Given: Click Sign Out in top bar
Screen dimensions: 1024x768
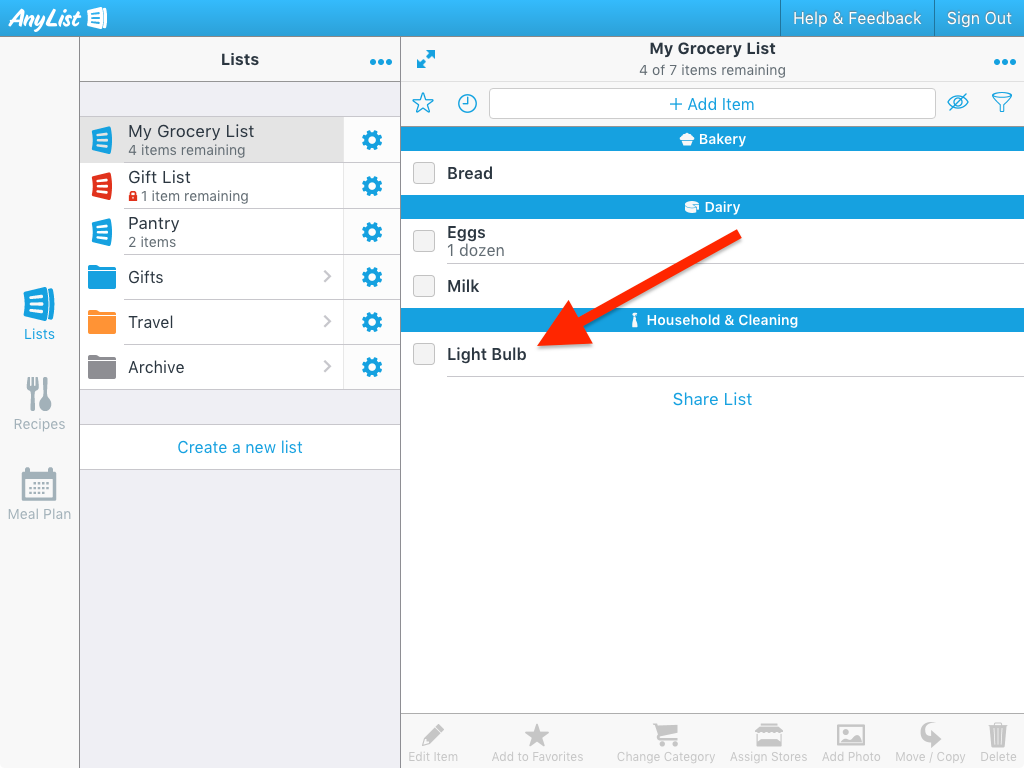Looking at the screenshot, I should 979,18.
